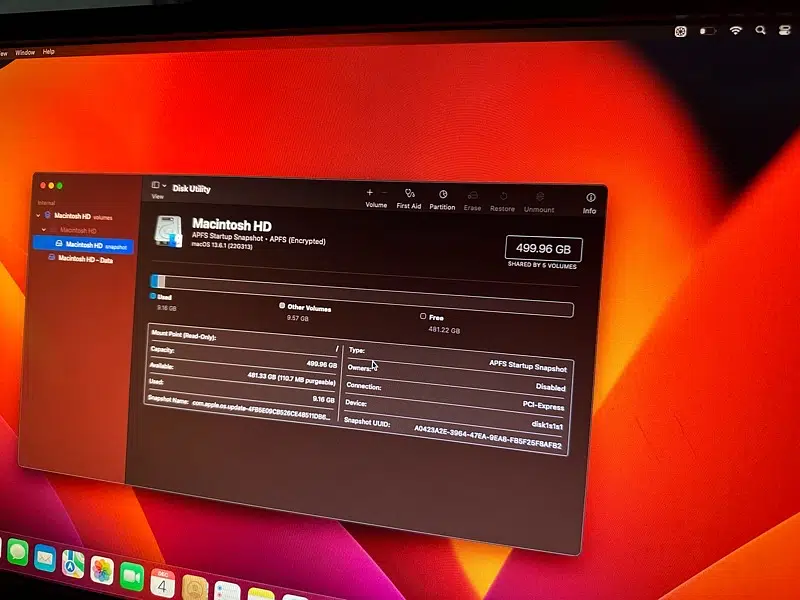
Task: Open Calendar from the Dock
Action: 162,584
